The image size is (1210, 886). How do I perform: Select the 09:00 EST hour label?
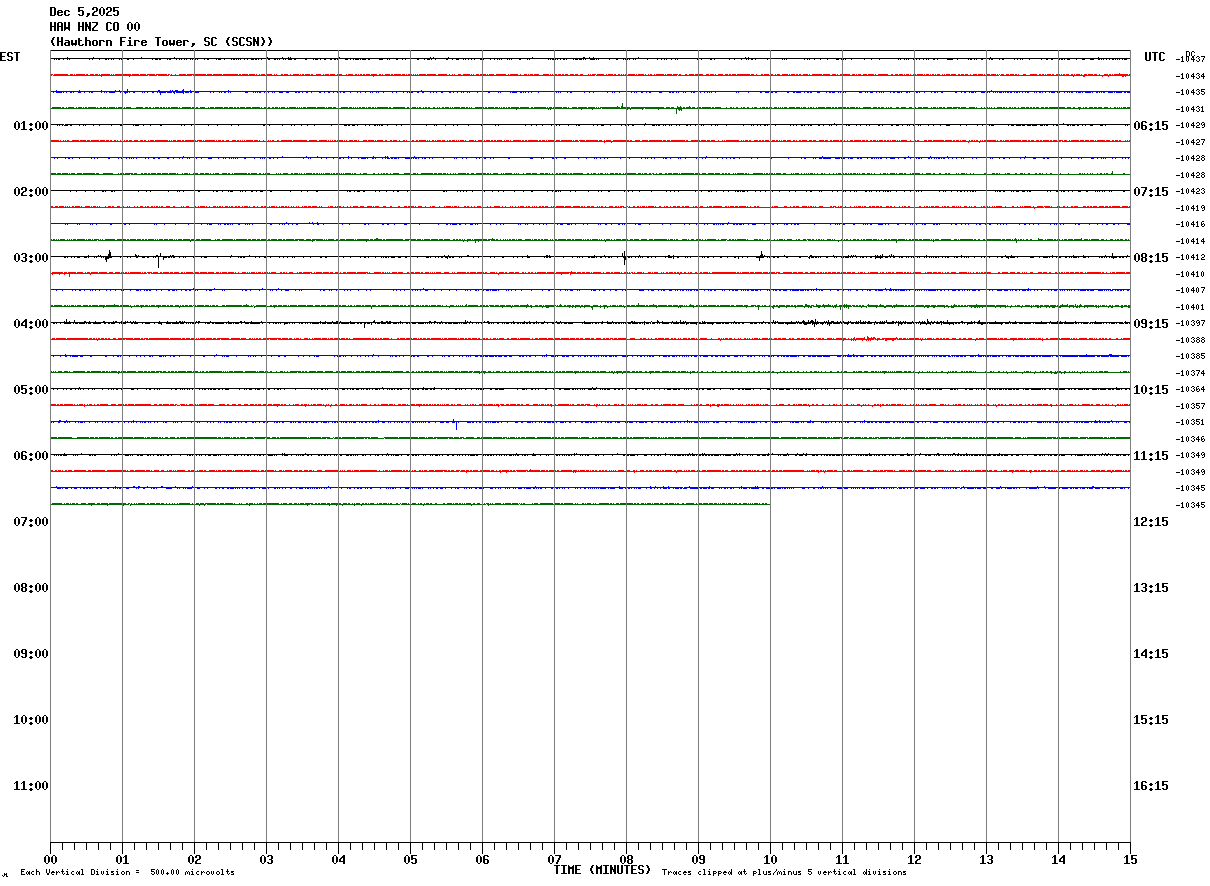(31, 654)
